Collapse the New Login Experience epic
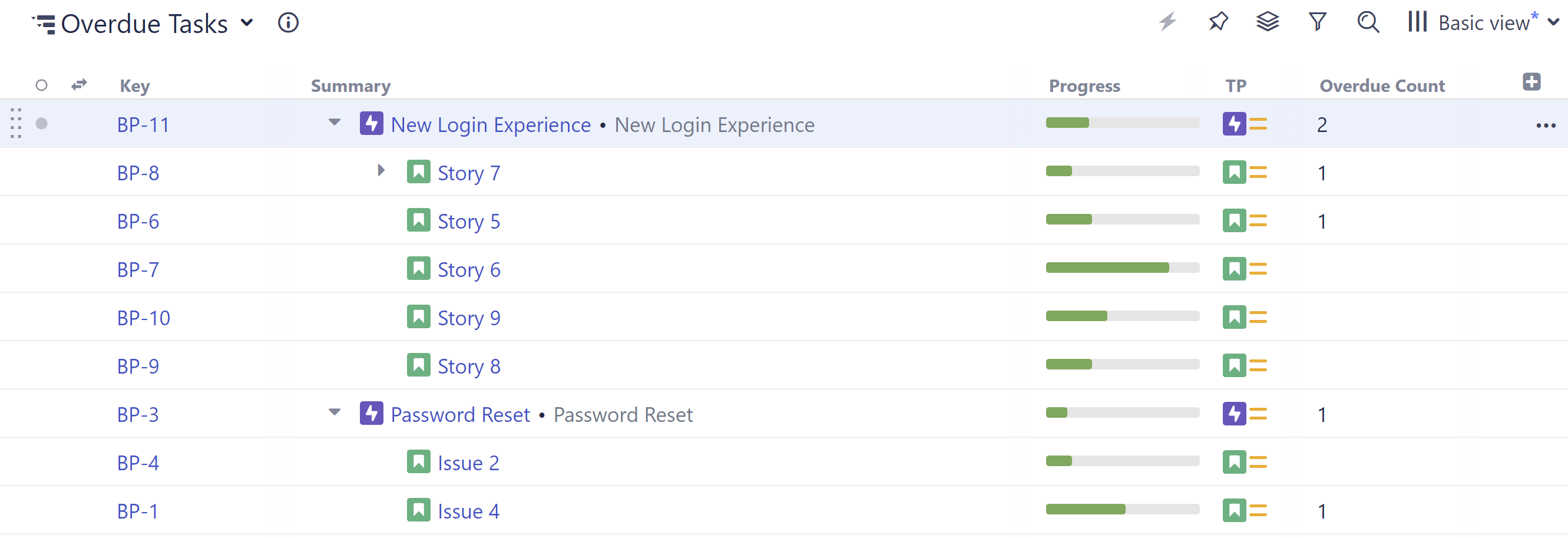Viewport: 1568px width, 538px height. point(334,123)
